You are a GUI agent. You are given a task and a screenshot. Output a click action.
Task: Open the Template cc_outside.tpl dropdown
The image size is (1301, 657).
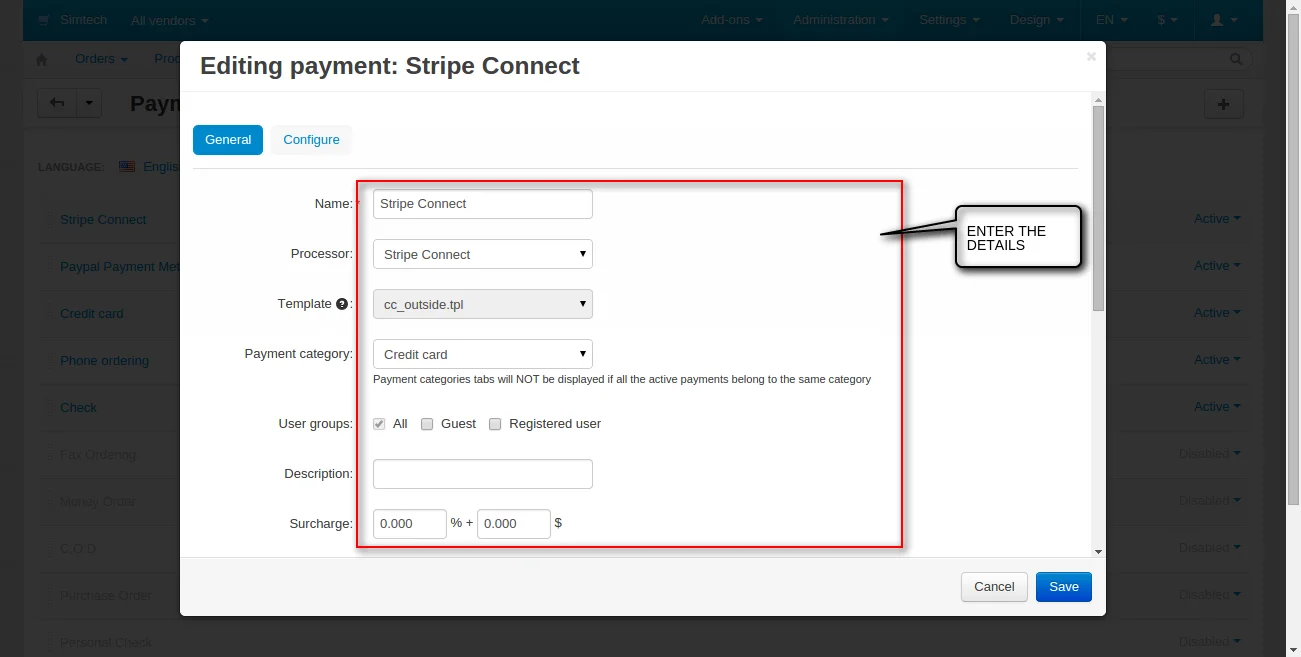(x=483, y=304)
